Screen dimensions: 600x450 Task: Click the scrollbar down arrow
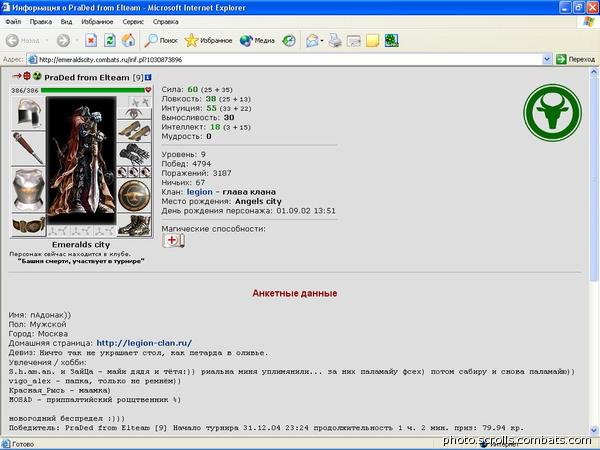[x=594, y=430]
